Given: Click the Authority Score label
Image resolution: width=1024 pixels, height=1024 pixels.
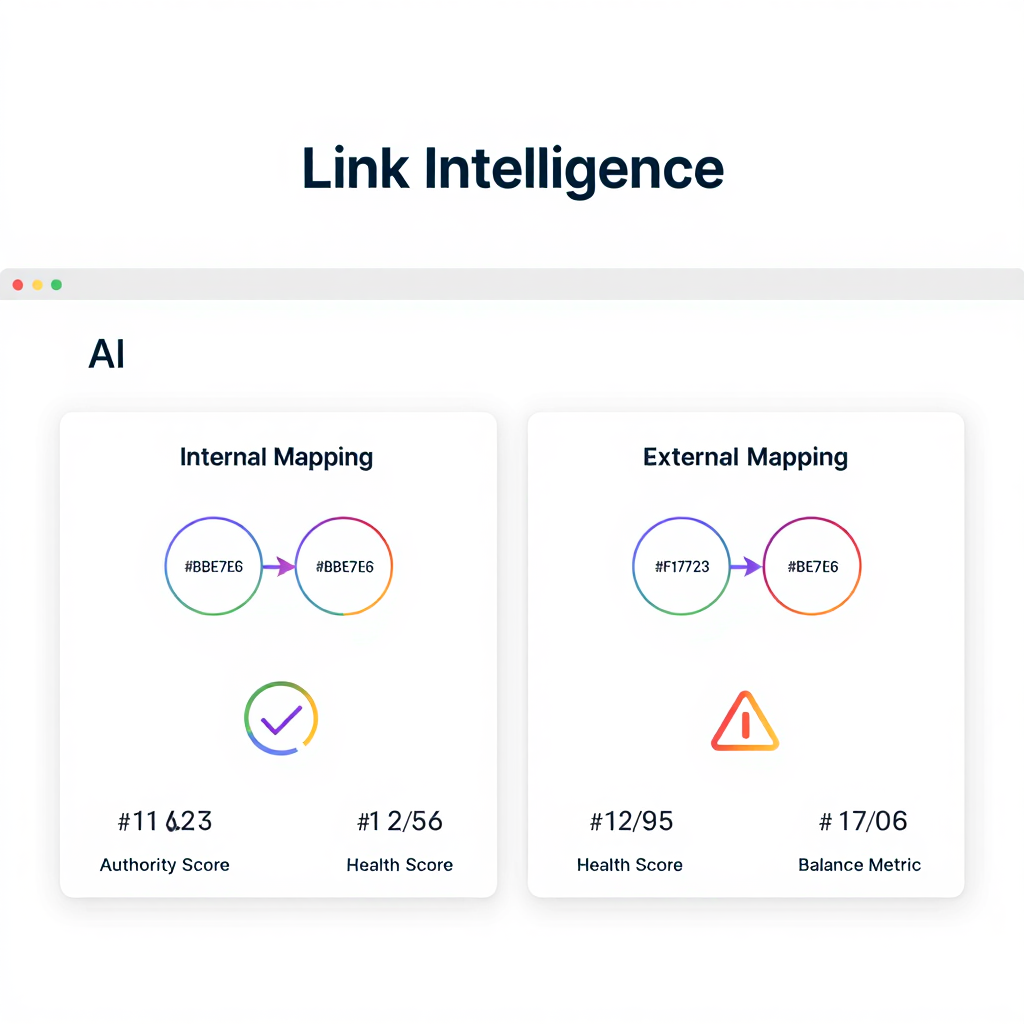Looking at the screenshot, I should pyautogui.click(x=165, y=865).
